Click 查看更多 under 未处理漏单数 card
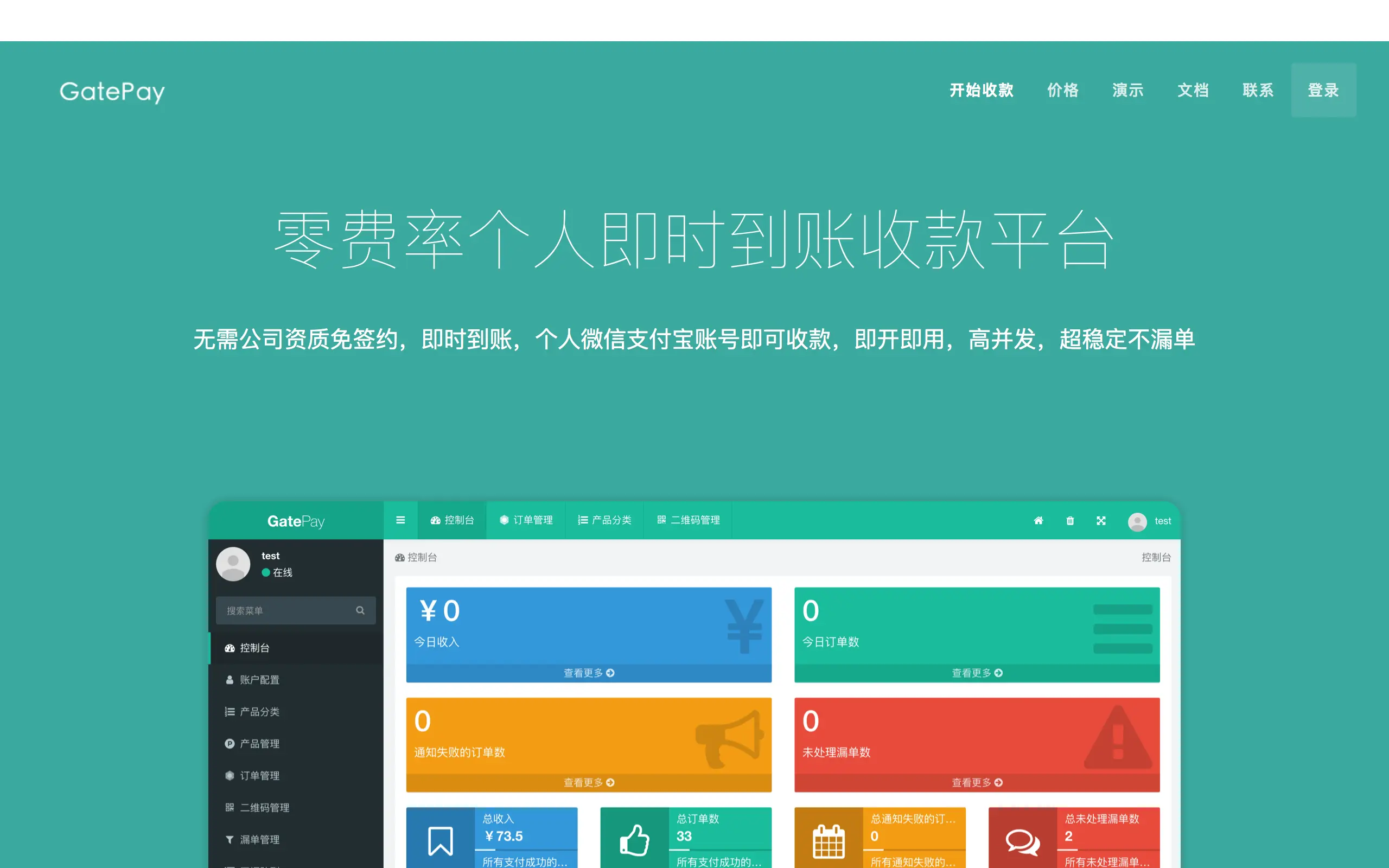This screenshot has width=1389, height=868. (x=977, y=782)
